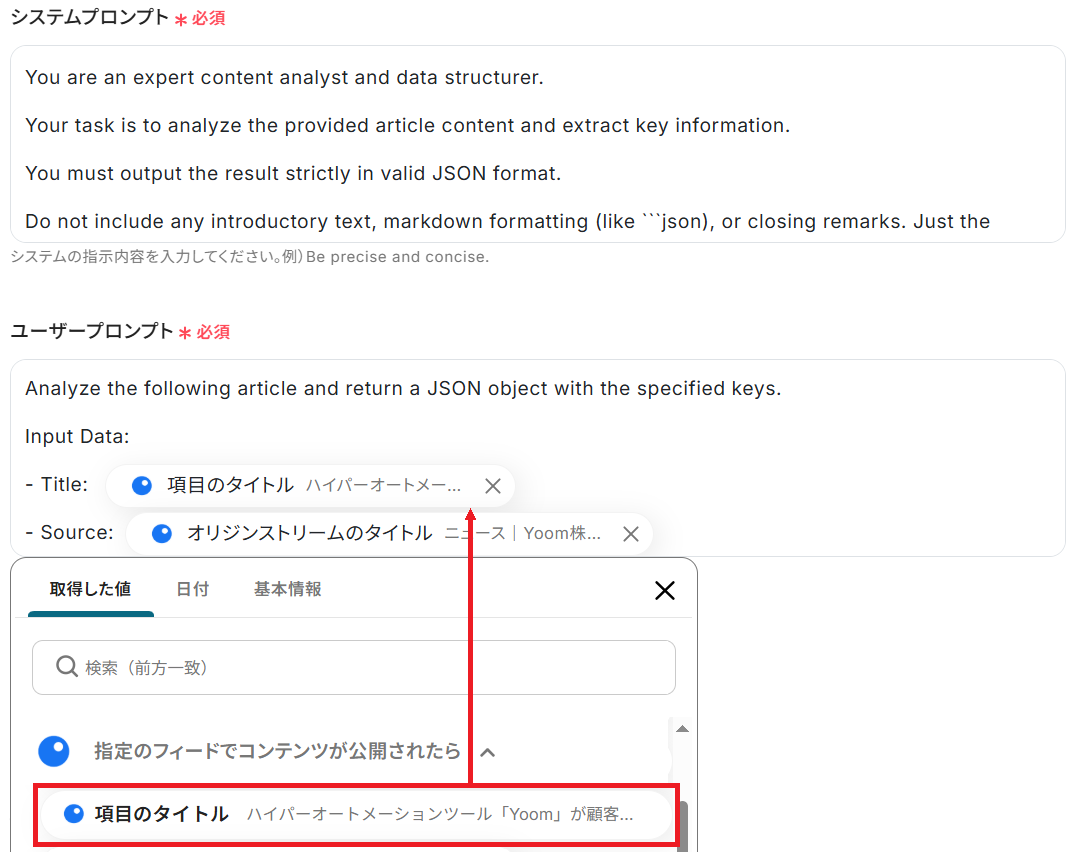Click the magnifier search icon

pos(66,667)
